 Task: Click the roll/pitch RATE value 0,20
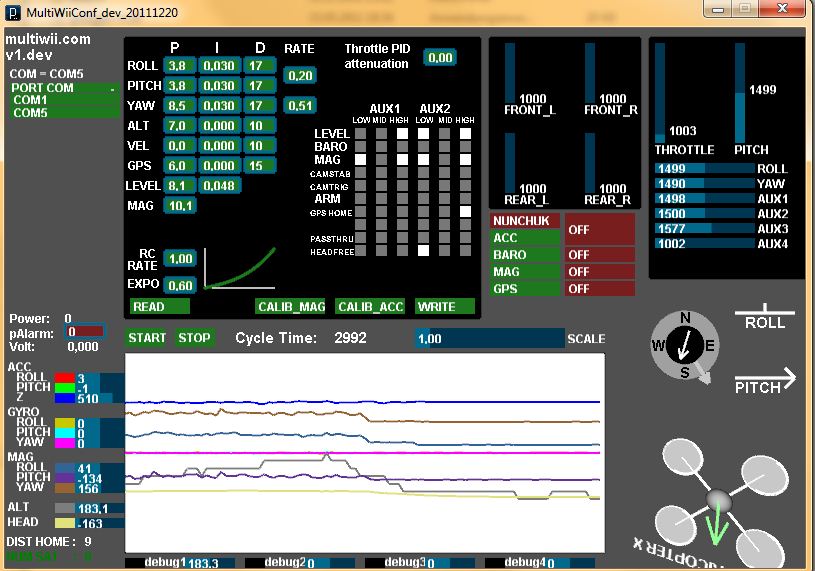point(300,75)
